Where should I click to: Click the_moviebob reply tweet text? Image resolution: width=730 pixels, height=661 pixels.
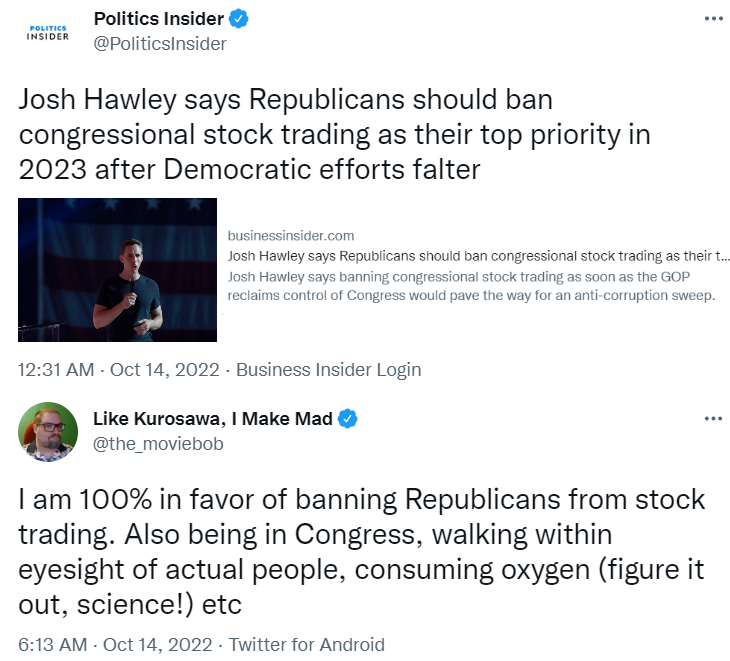click(362, 551)
